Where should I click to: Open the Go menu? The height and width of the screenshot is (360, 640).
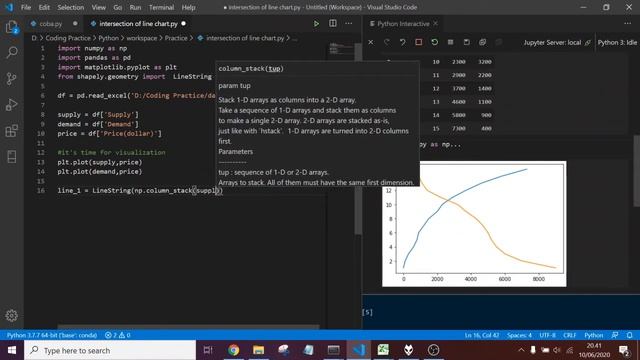[118, 7]
